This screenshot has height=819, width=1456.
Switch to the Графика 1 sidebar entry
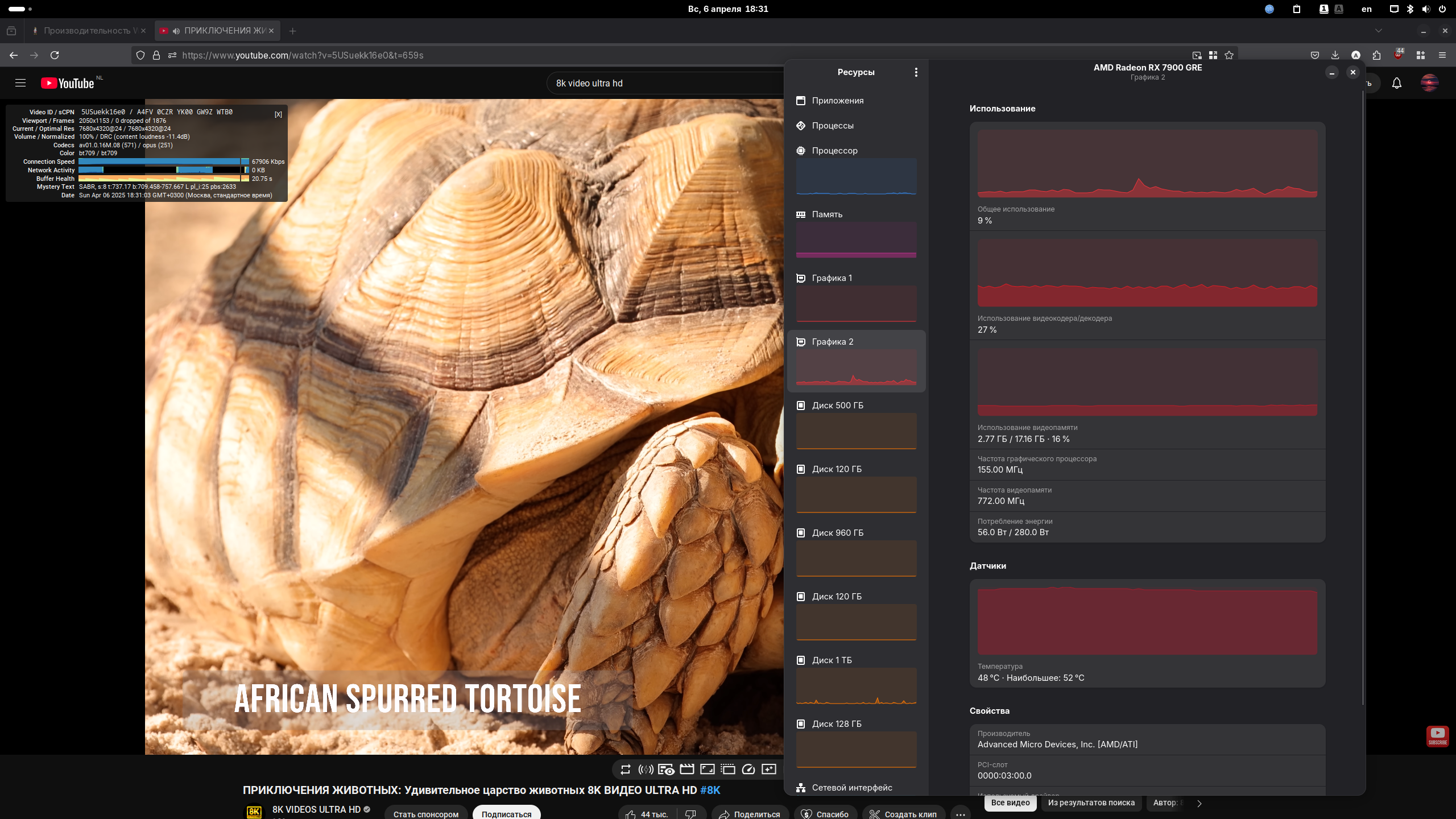pos(832,278)
